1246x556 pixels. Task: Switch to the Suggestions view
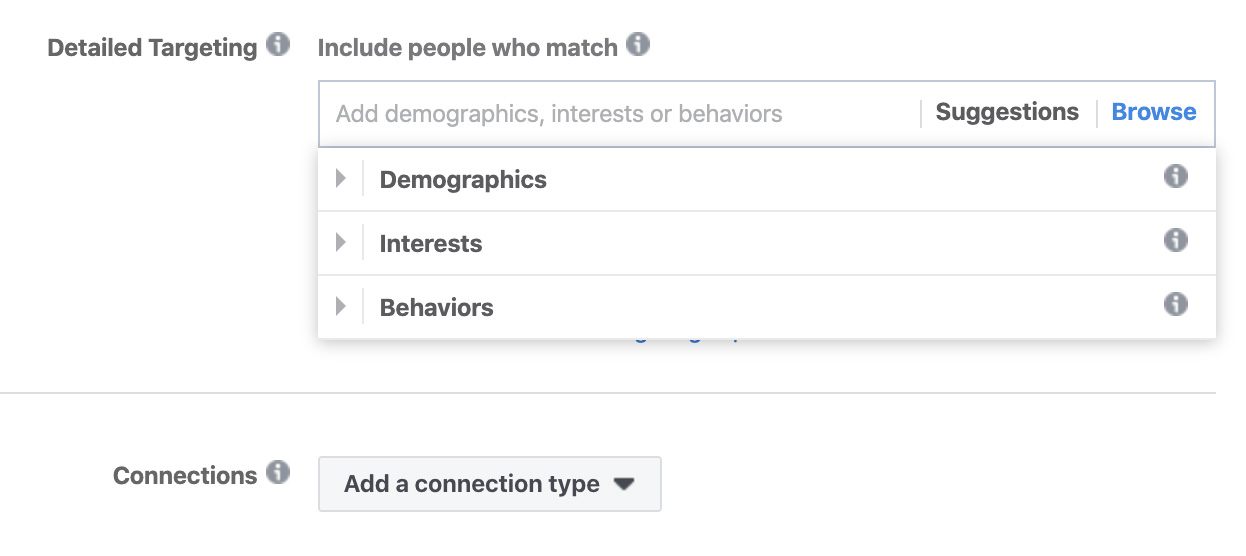[x=1007, y=112]
